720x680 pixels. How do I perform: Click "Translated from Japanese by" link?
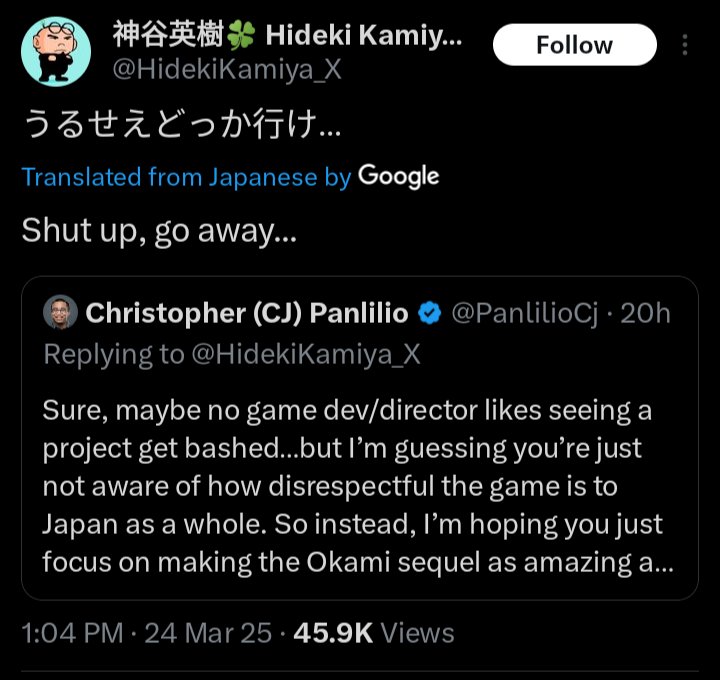pyautogui.click(x=186, y=178)
